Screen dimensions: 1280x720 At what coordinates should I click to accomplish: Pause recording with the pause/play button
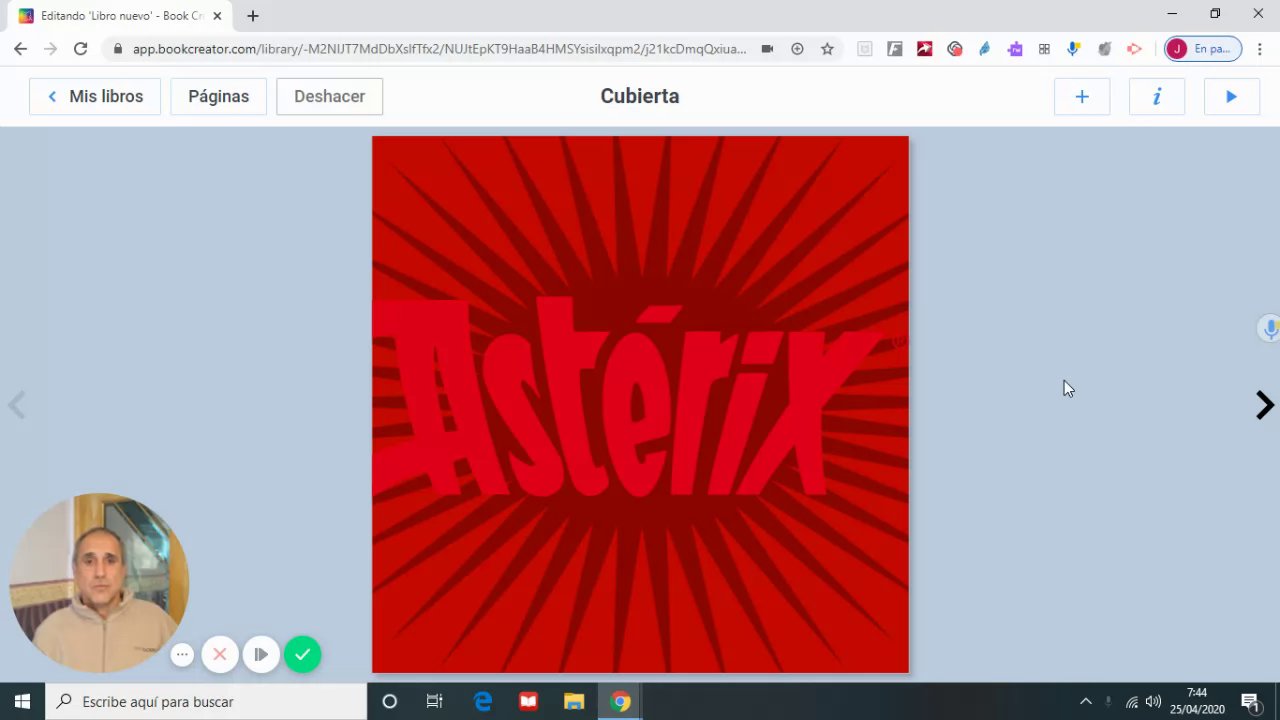[261, 654]
